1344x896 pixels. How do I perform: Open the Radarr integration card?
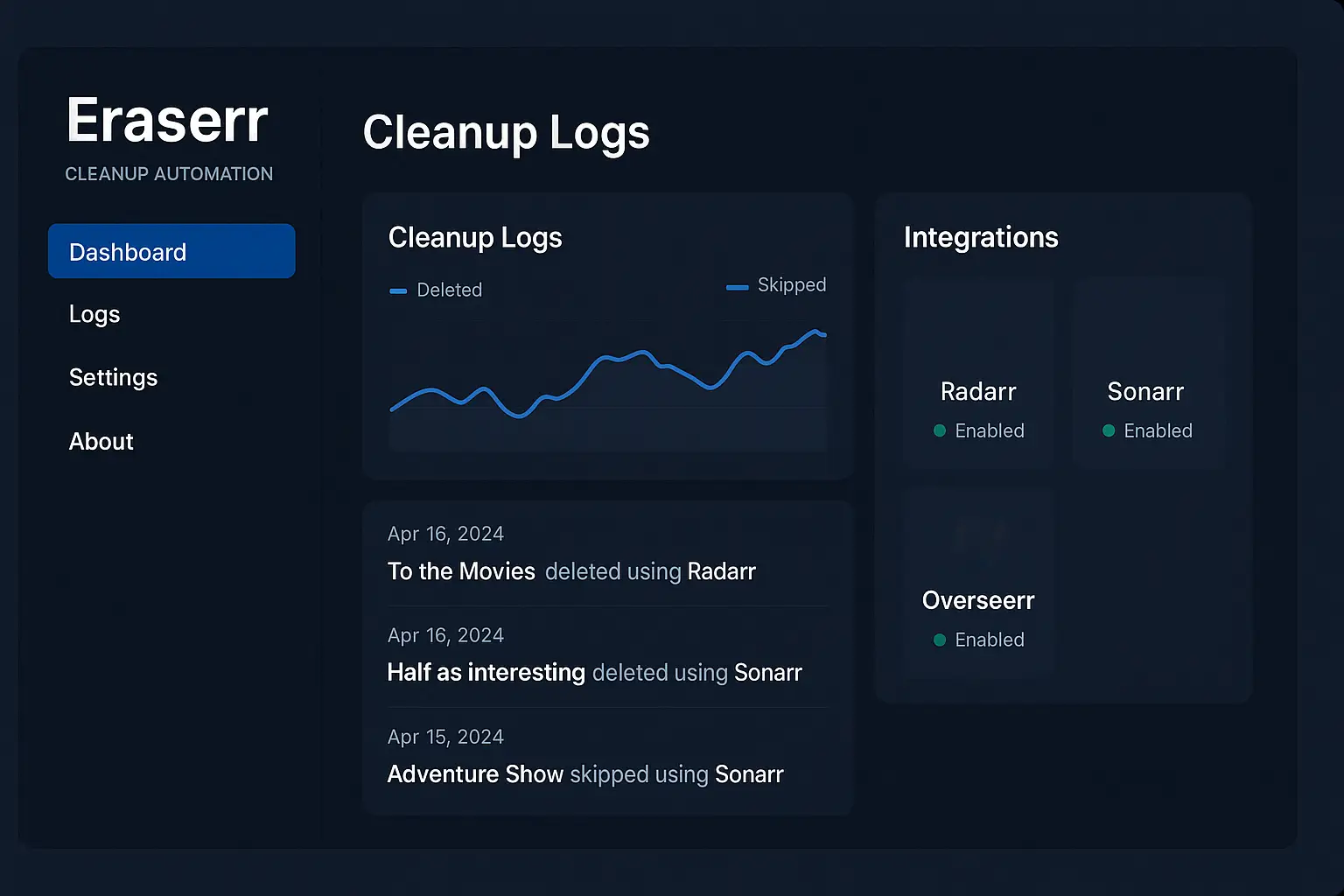click(x=978, y=374)
